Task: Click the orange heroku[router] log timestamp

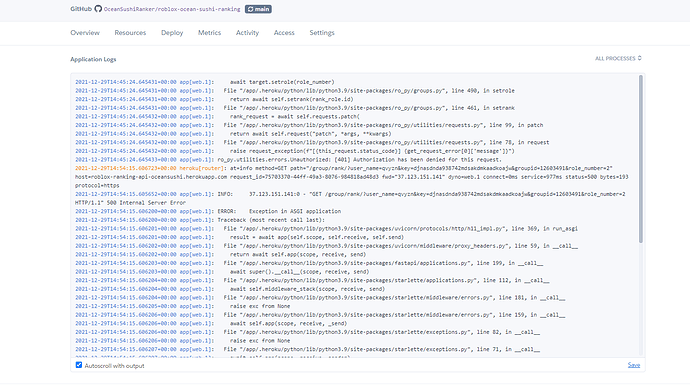Action: (x=125, y=168)
